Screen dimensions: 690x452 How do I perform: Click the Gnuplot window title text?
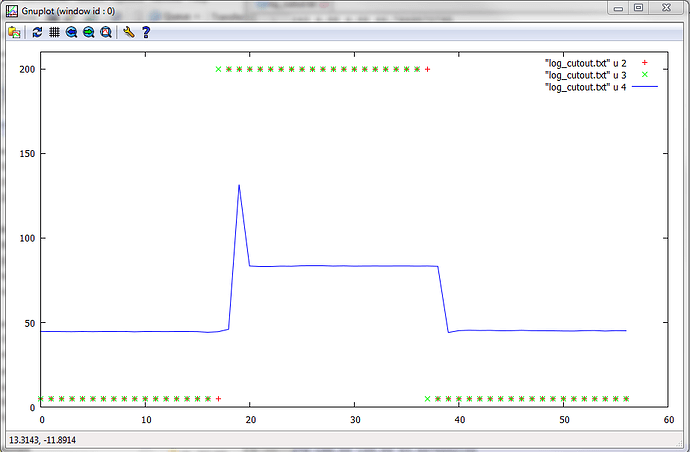pyautogui.click(x=68, y=11)
